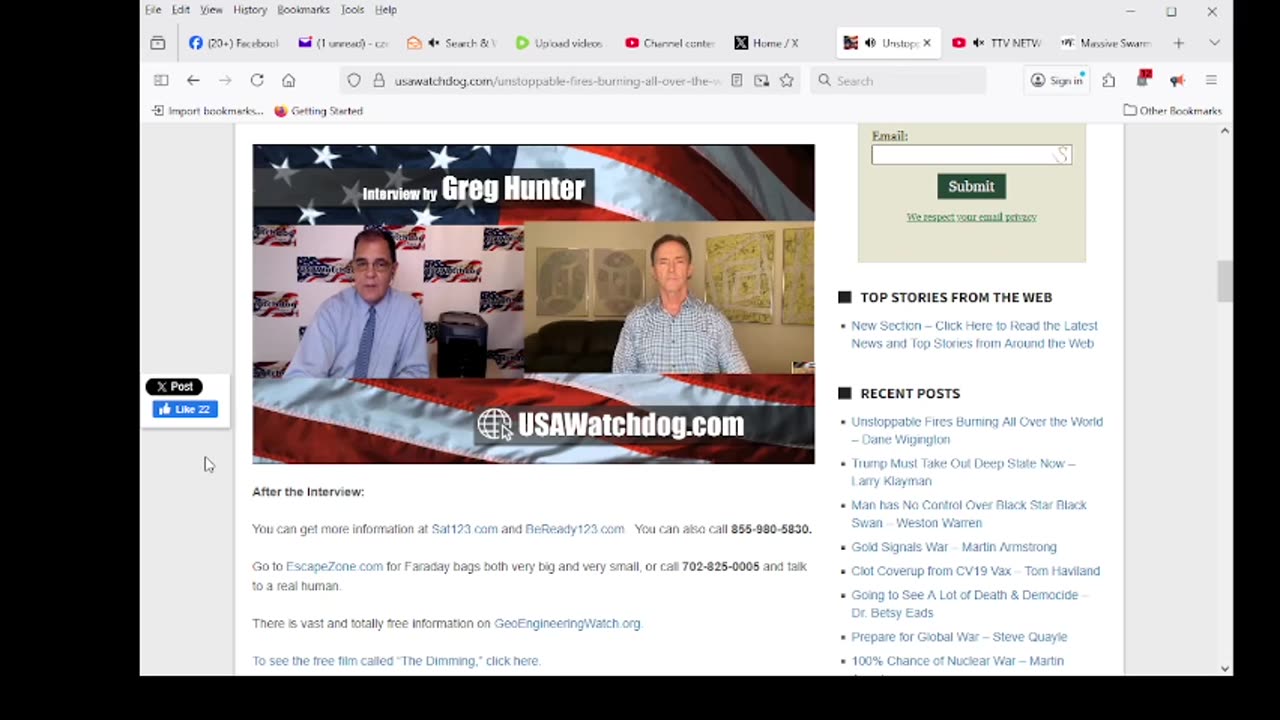Open the Help menu
The image size is (1280, 720).
pos(385,10)
